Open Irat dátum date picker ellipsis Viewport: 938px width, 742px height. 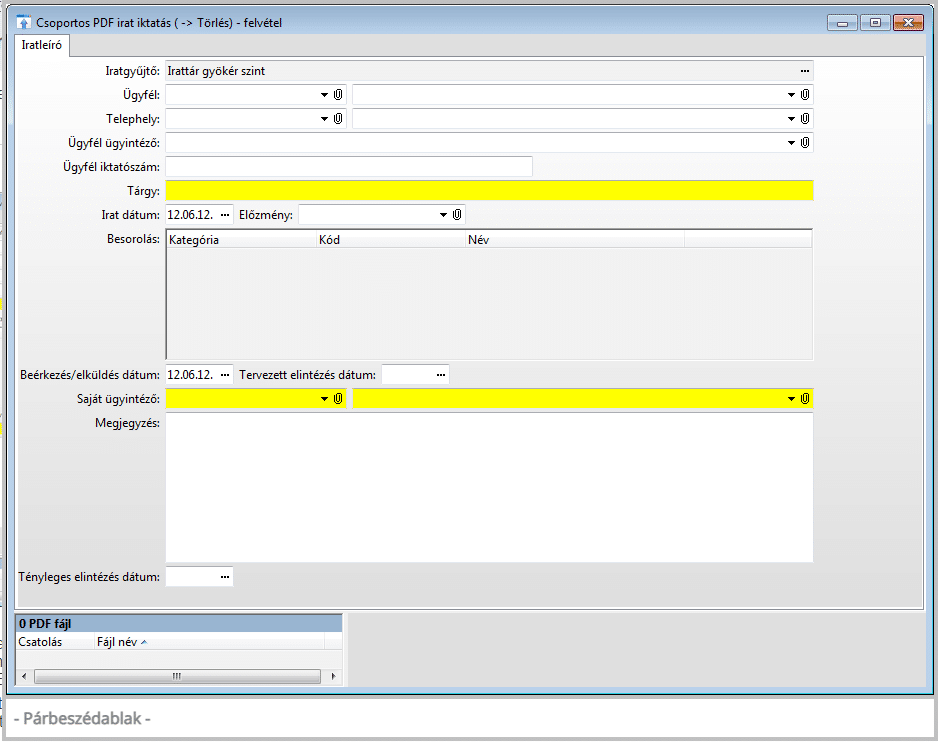point(224,215)
